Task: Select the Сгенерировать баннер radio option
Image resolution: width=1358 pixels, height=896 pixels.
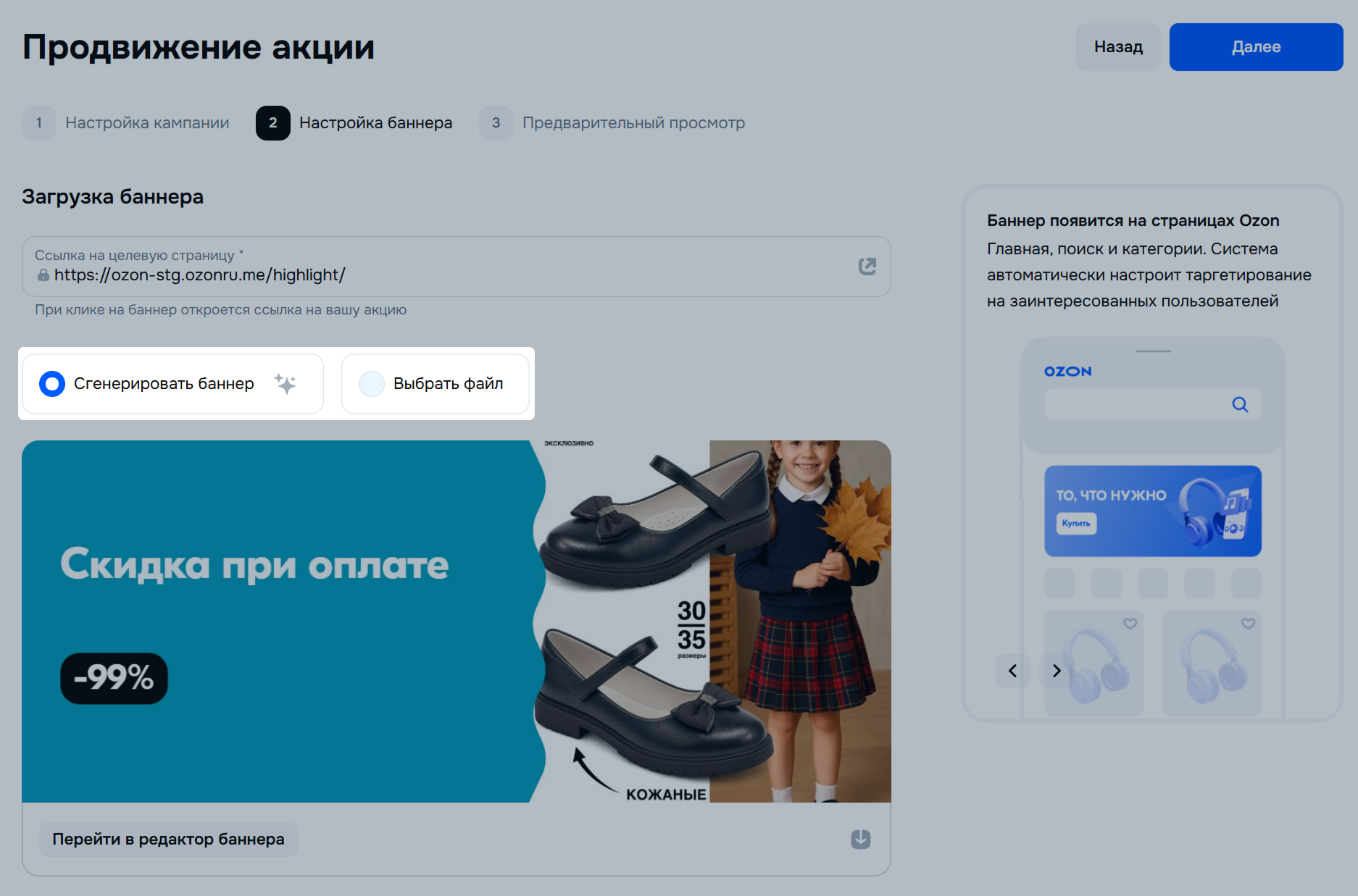Action: (x=52, y=384)
